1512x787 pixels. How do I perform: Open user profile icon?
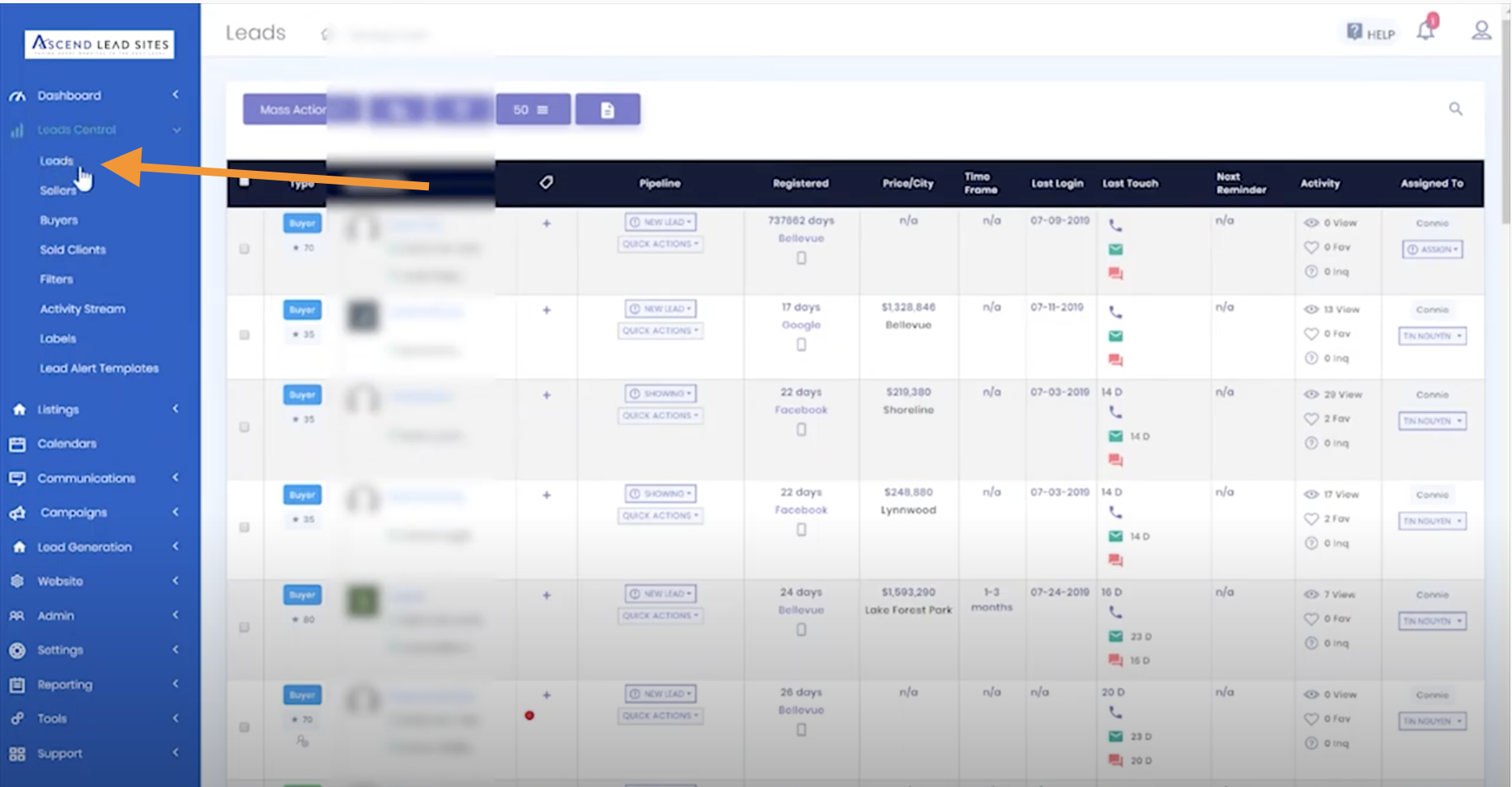click(1481, 31)
